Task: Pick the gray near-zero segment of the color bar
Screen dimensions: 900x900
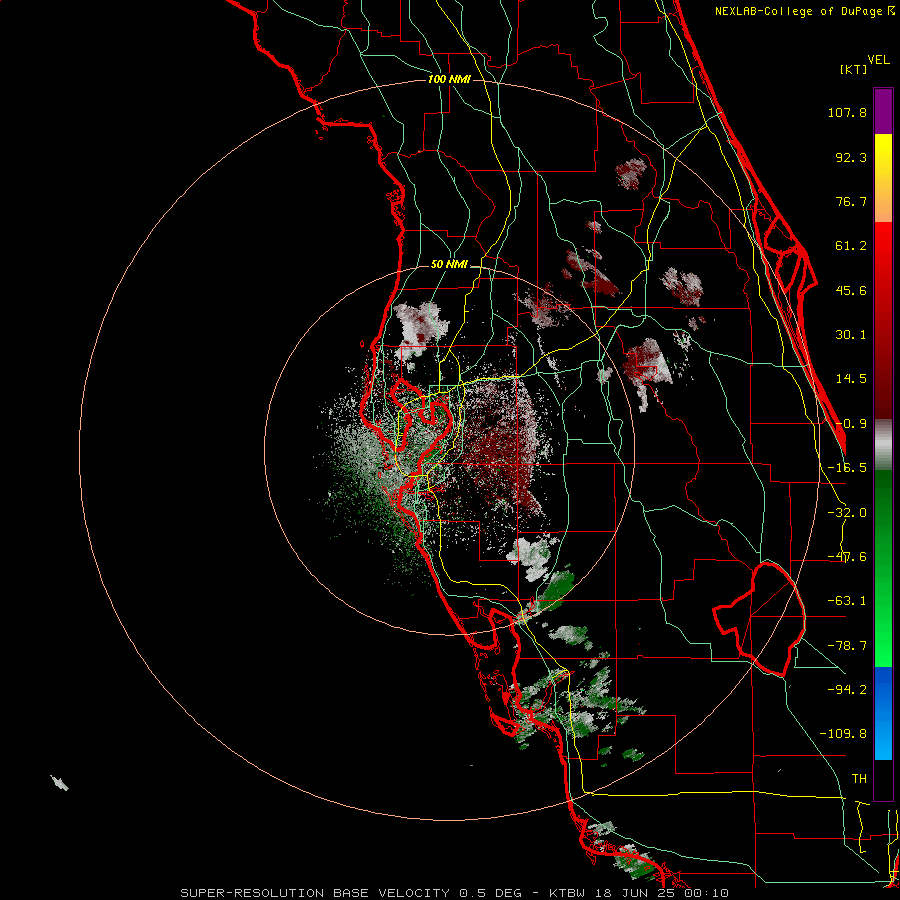Action: point(883,445)
